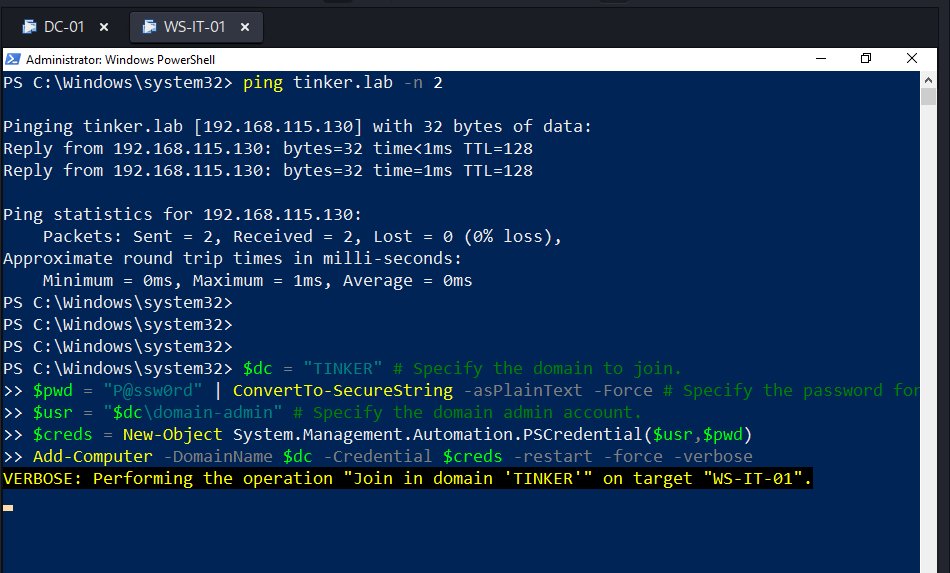Minimize the PowerShell window

coord(820,59)
